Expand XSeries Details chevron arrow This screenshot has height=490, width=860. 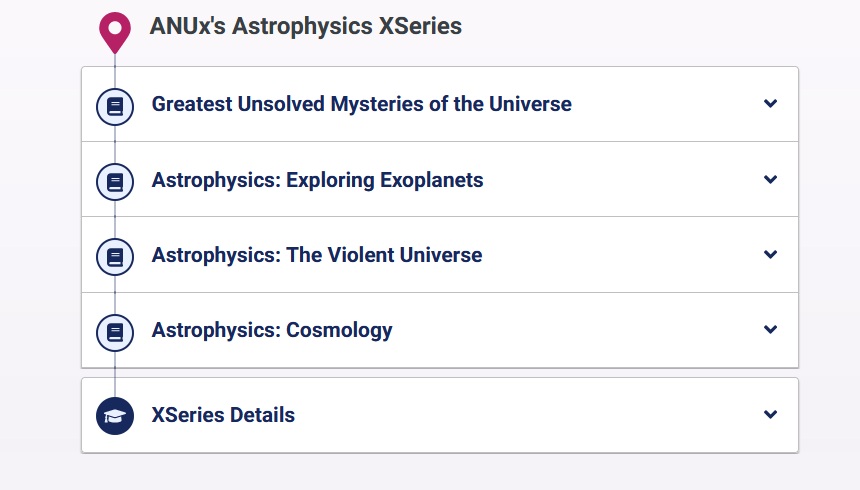point(770,415)
